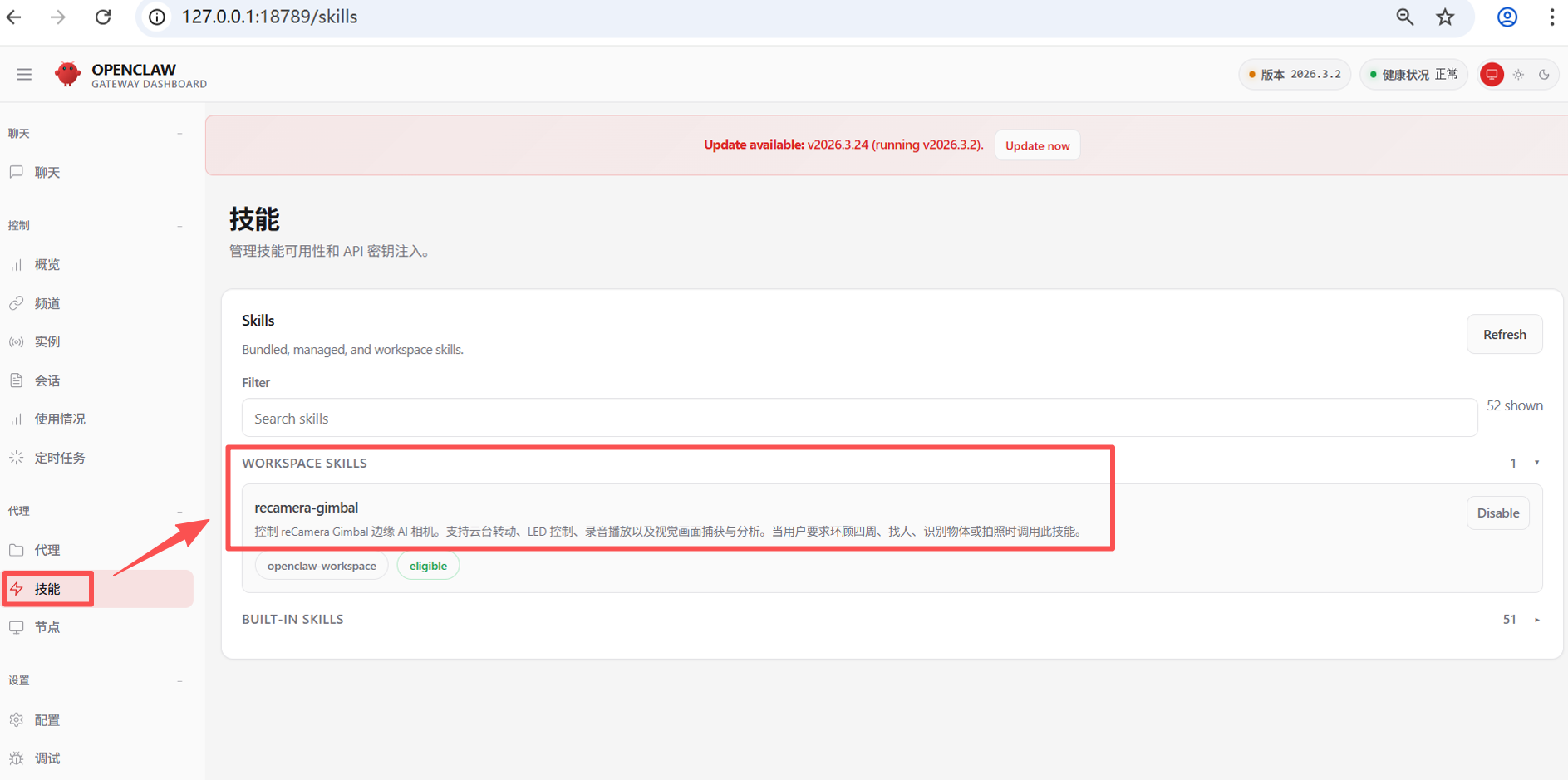Disable the recamera-gimbal skill

(1497, 513)
